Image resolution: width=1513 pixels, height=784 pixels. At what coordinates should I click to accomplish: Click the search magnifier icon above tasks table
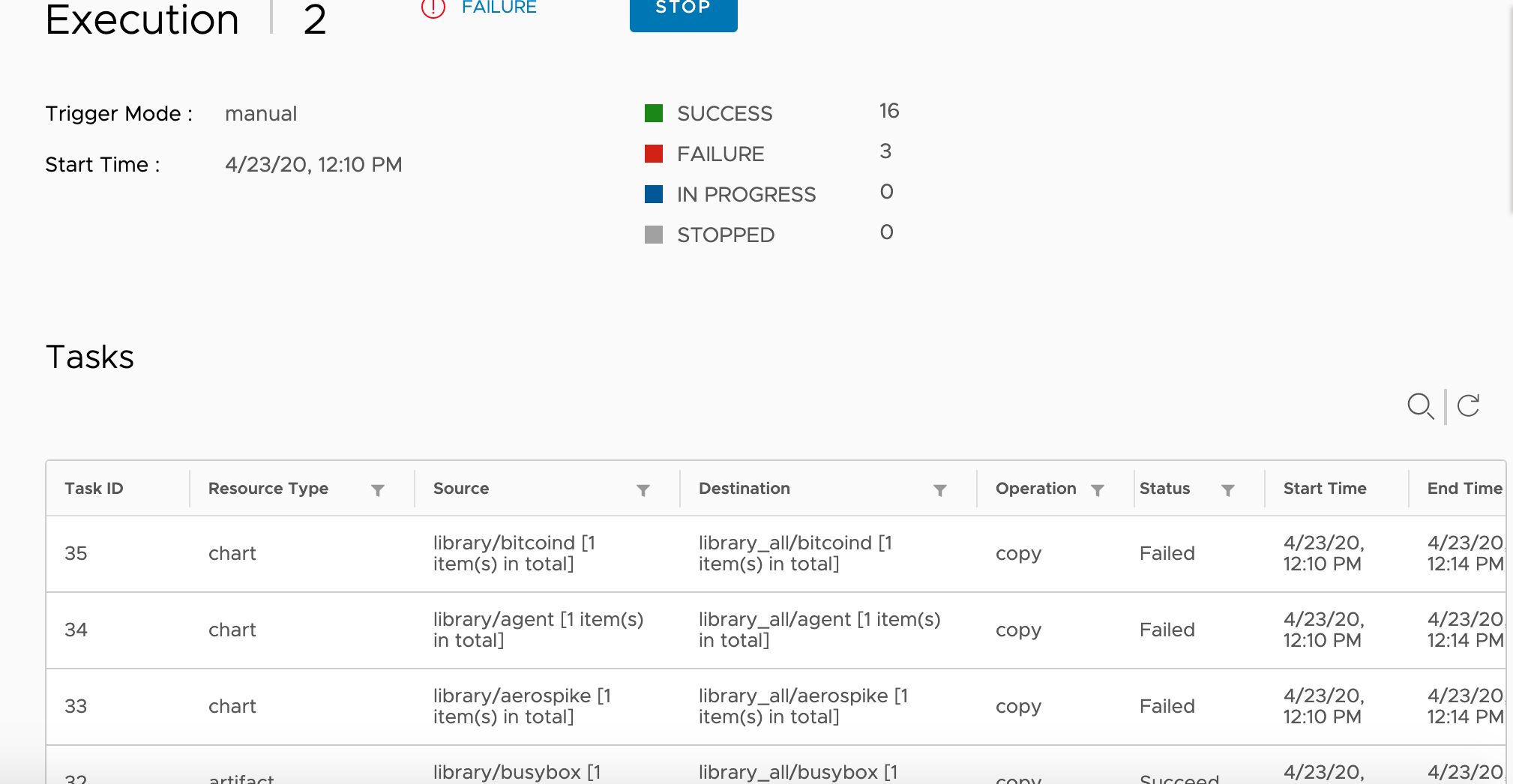(x=1420, y=405)
